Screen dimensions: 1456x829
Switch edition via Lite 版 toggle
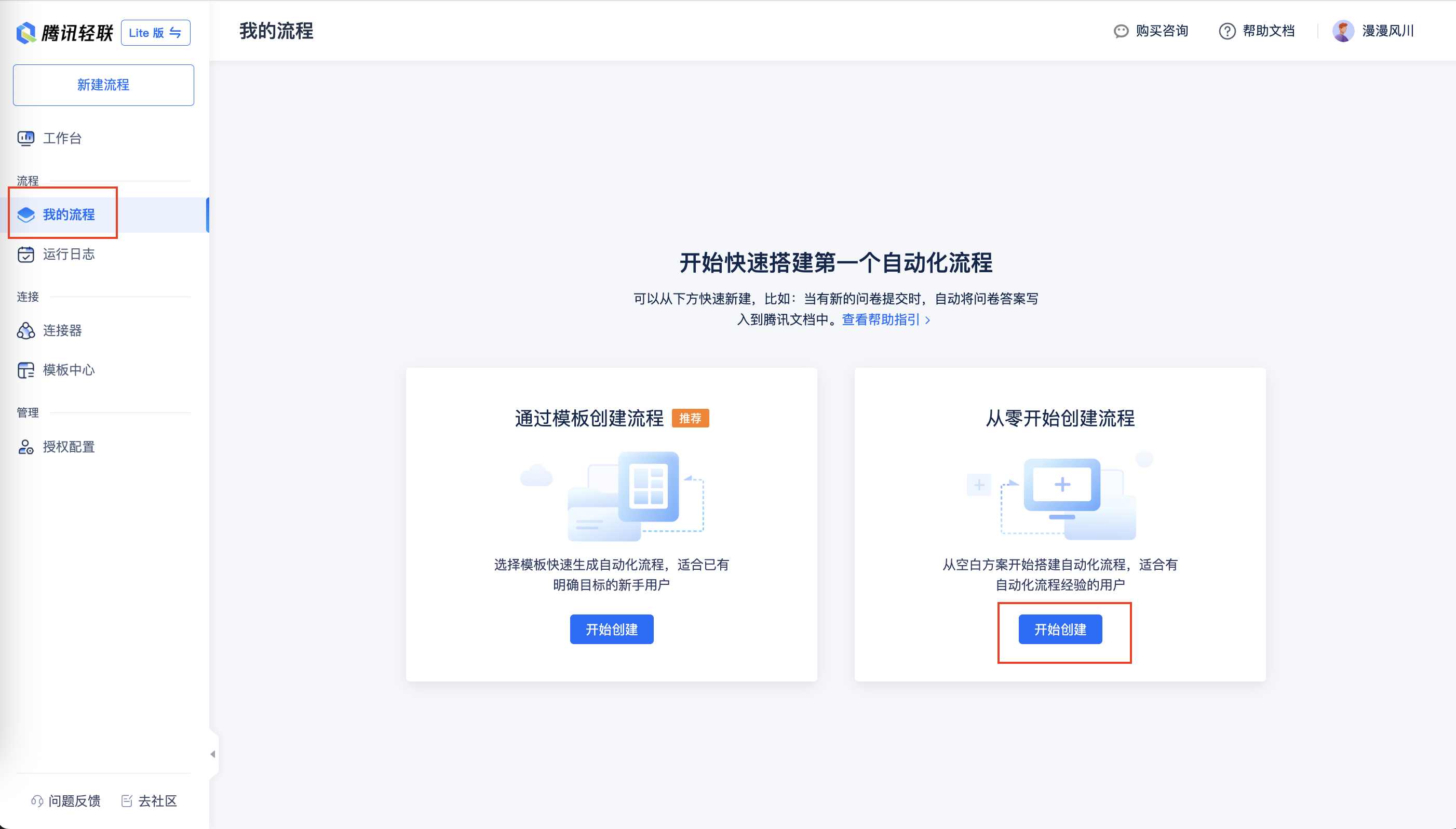(155, 32)
